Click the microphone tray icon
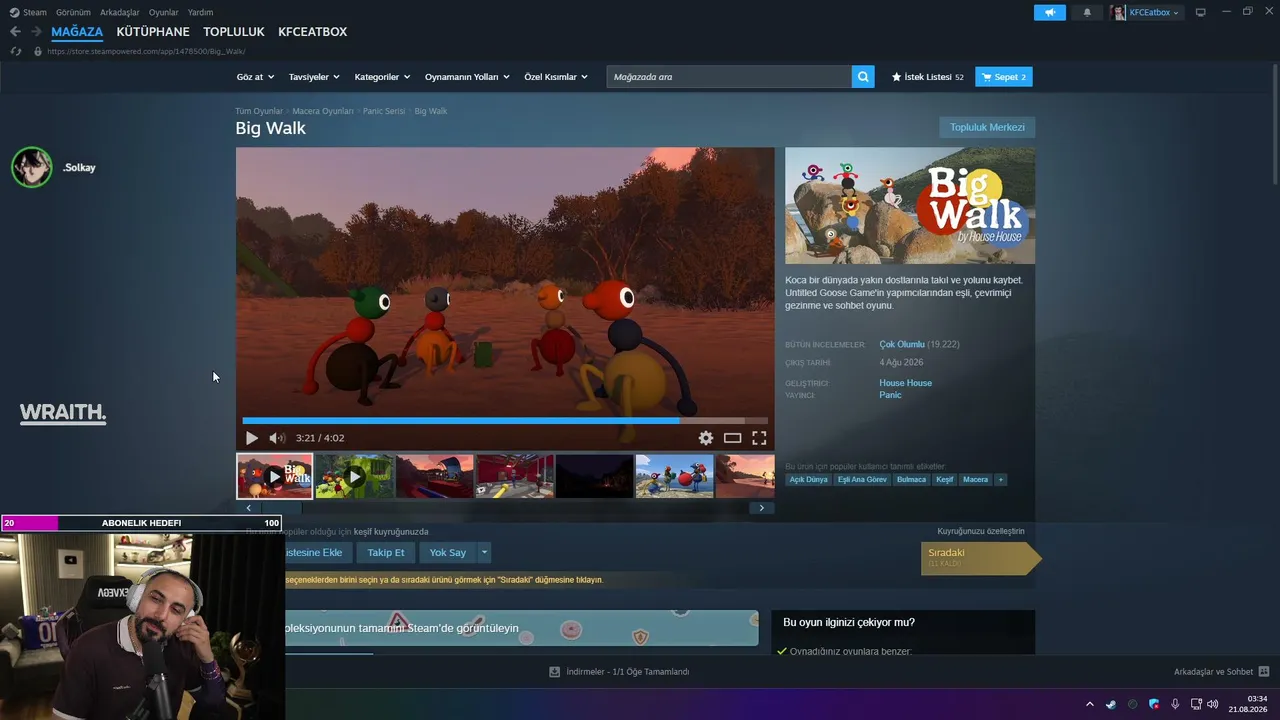 pos(1175,704)
